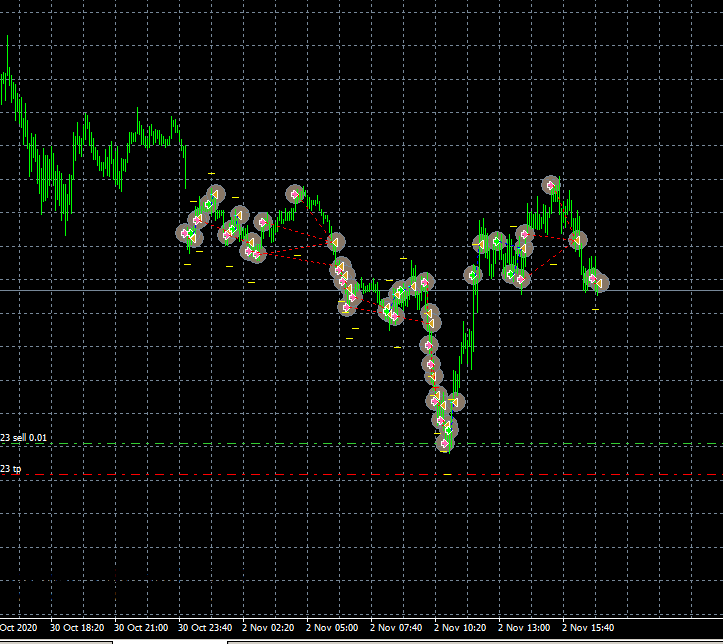
Task: Click the "30 Oct 23:40" time axis label
Action: pos(205,628)
